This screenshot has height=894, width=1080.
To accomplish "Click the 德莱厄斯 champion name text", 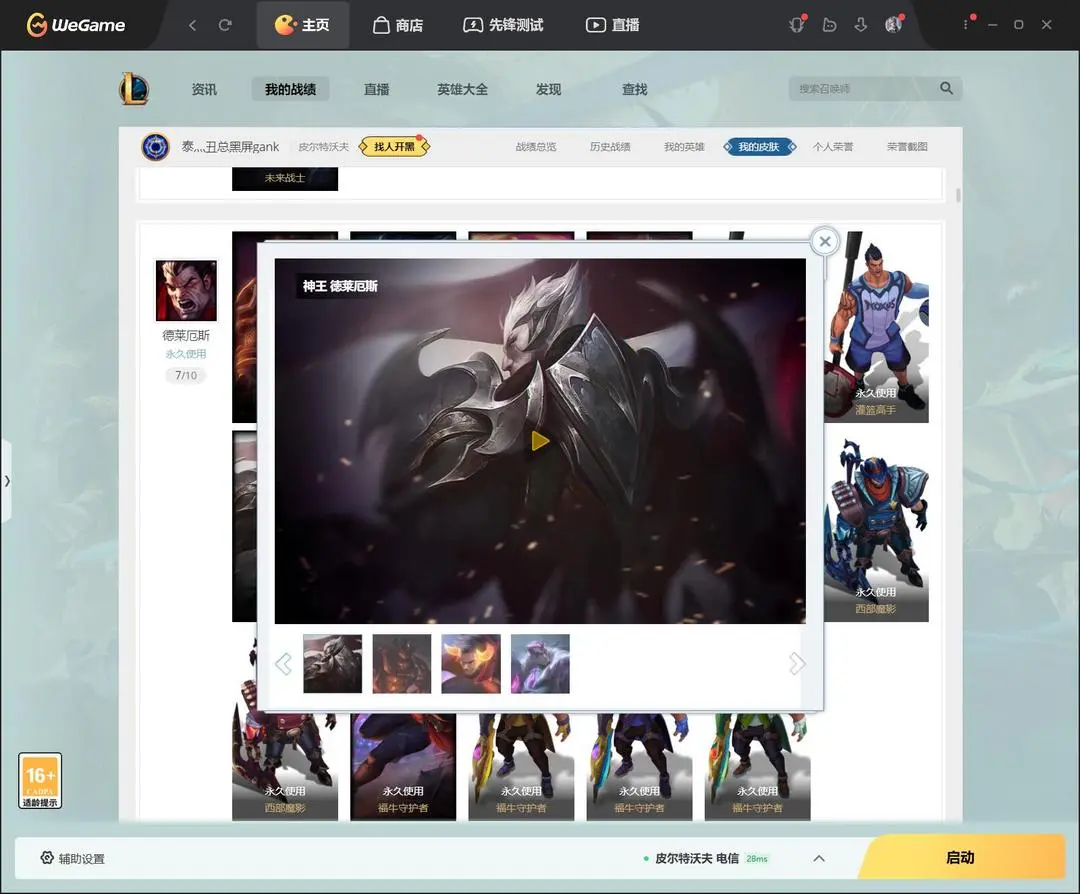I will [x=186, y=335].
